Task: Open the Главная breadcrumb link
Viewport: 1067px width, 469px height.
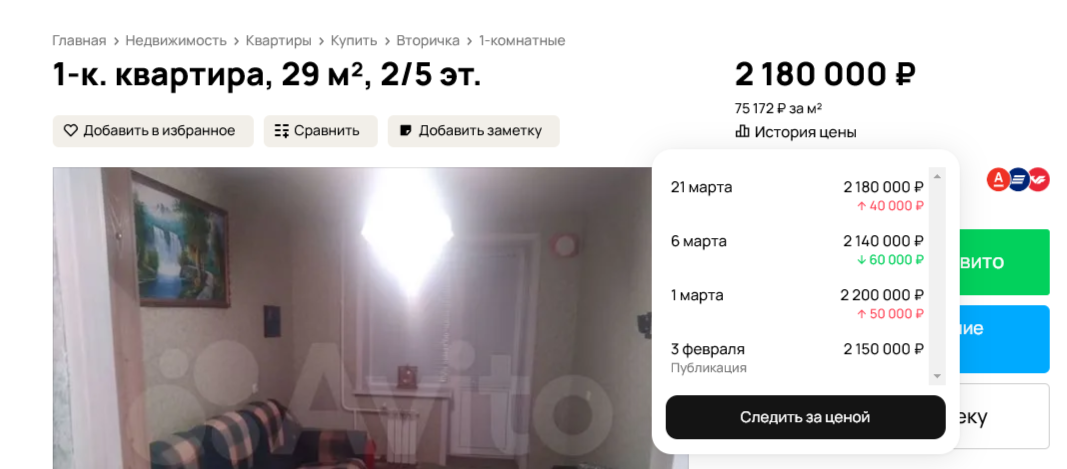Action: [x=79, y=40]
